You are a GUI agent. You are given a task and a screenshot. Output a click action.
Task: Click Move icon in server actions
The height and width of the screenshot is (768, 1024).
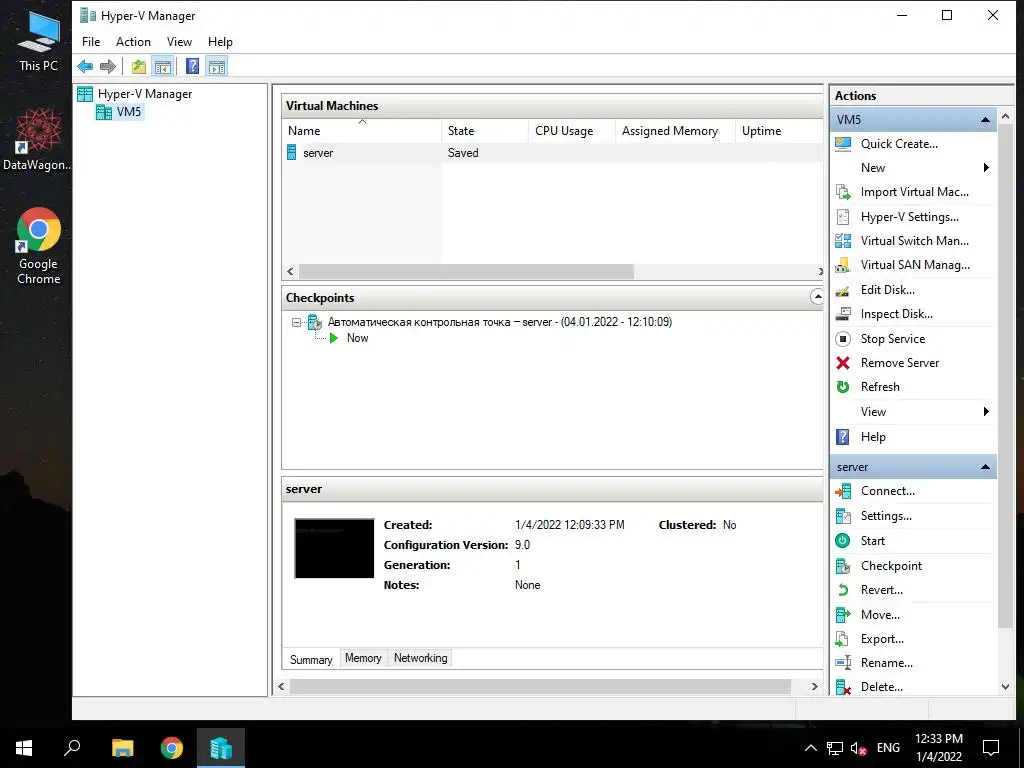point(843,615)
